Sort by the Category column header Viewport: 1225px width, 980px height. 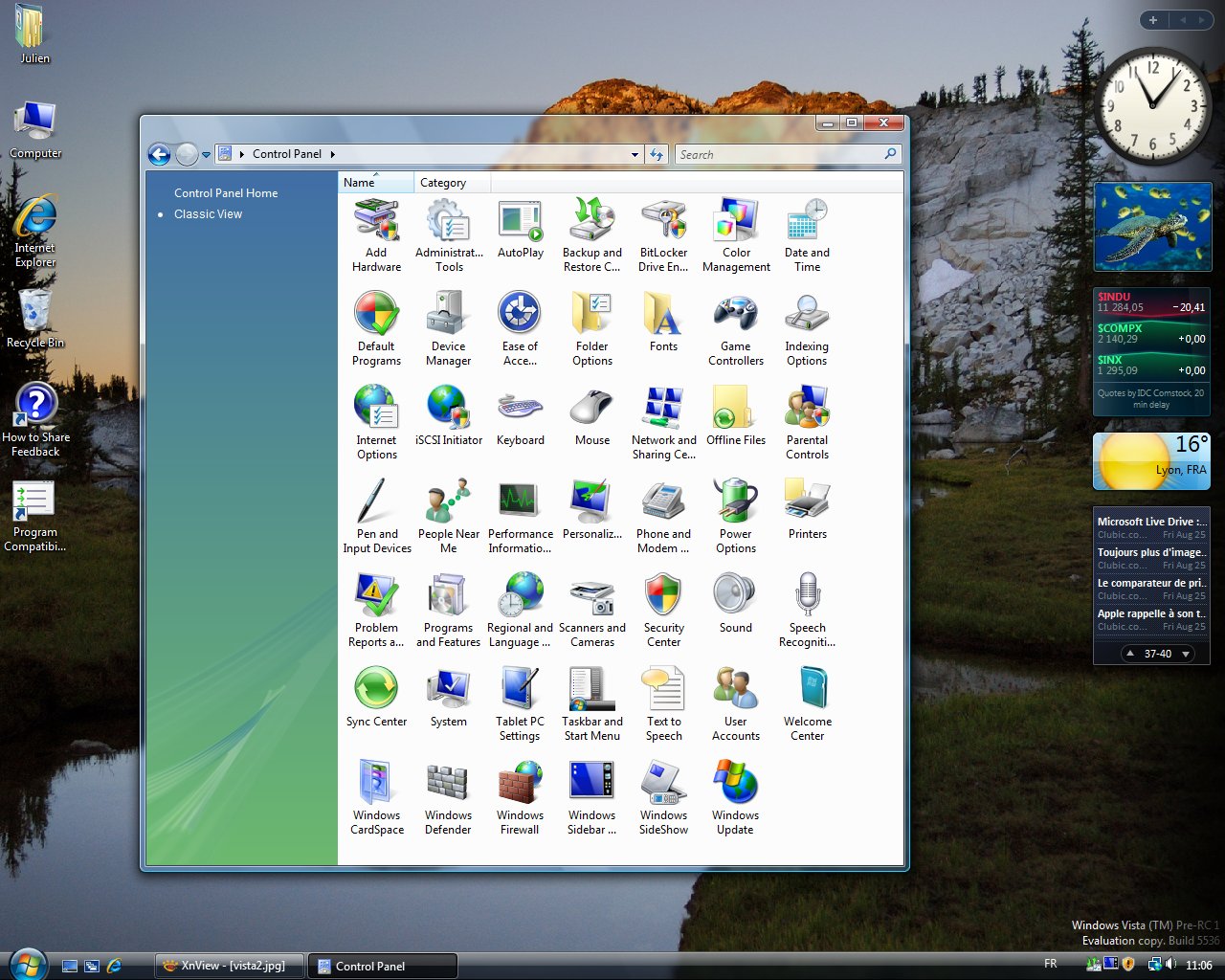click(x=452, y=182)
